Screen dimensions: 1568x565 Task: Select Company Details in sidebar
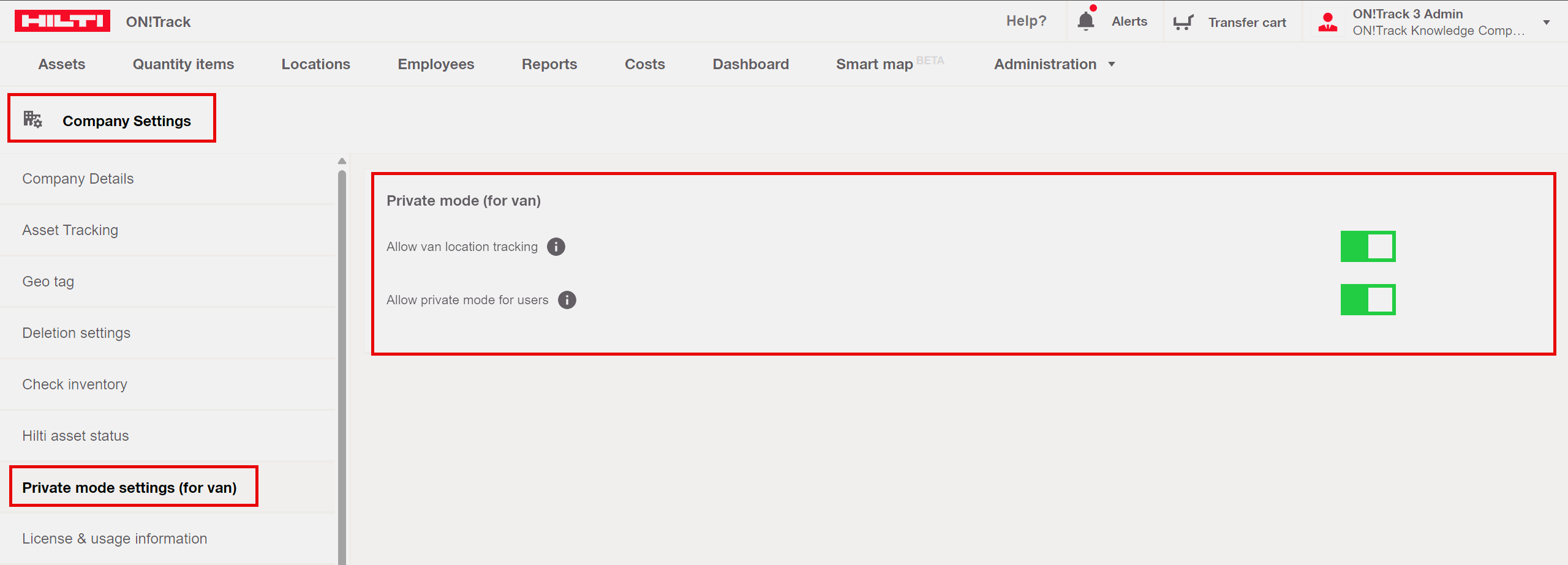pyautogui.click(x=78, y=179)
